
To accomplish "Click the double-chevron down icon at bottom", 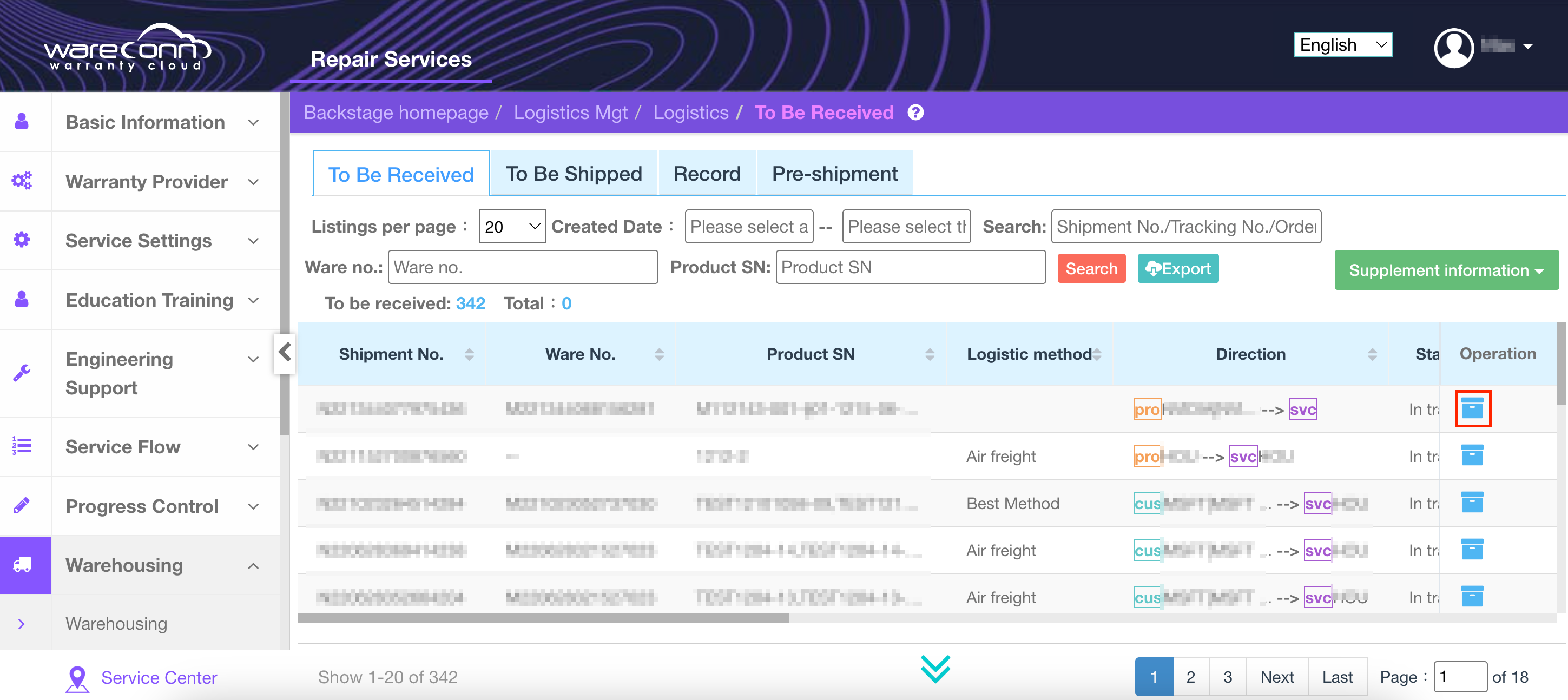I will tap(934, 669).
